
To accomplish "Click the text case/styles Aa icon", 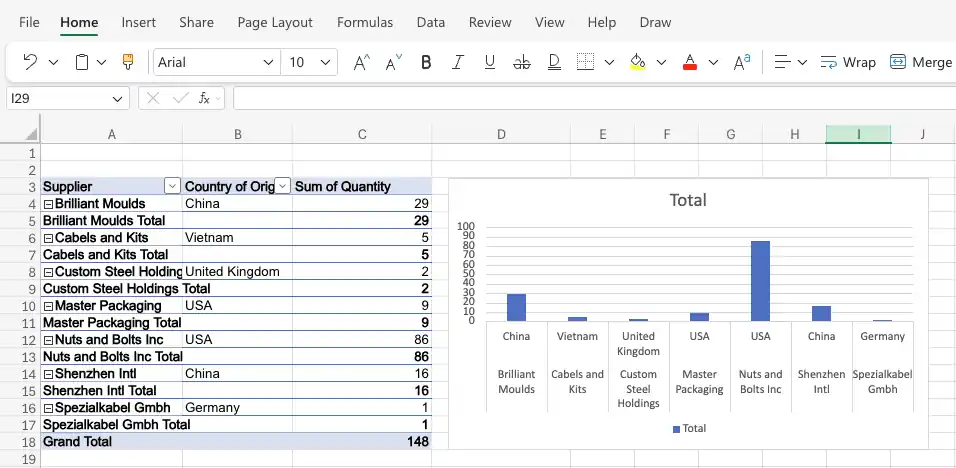I will click(x=742, y=62).
